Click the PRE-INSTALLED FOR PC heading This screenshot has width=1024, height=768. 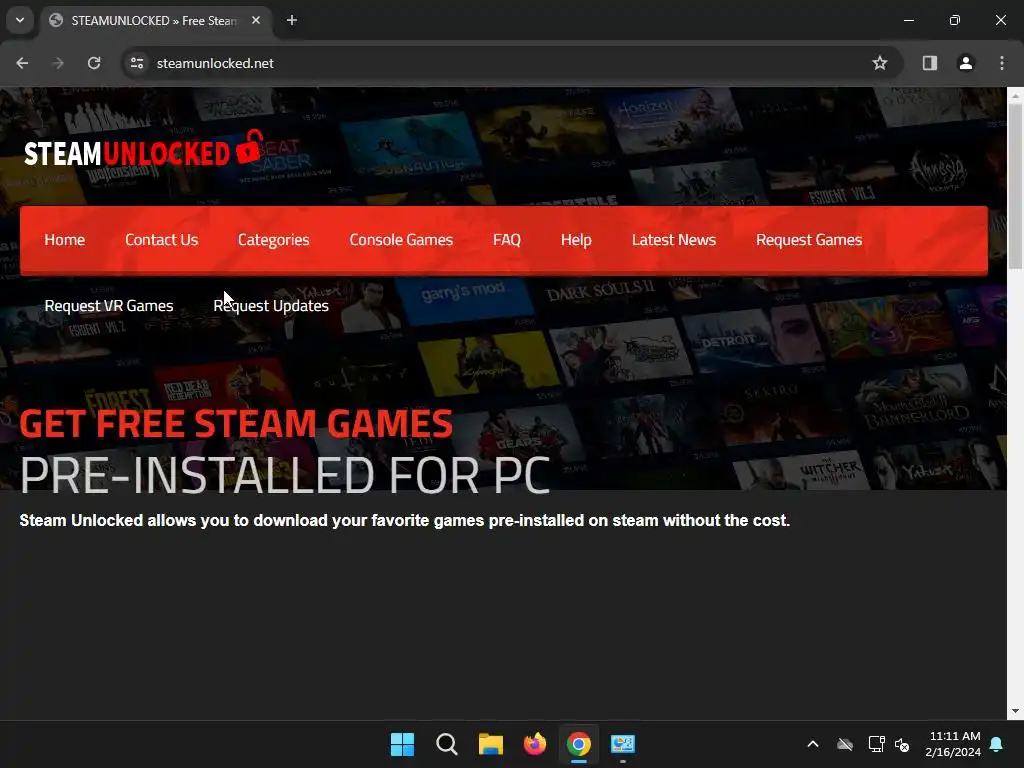285,475
